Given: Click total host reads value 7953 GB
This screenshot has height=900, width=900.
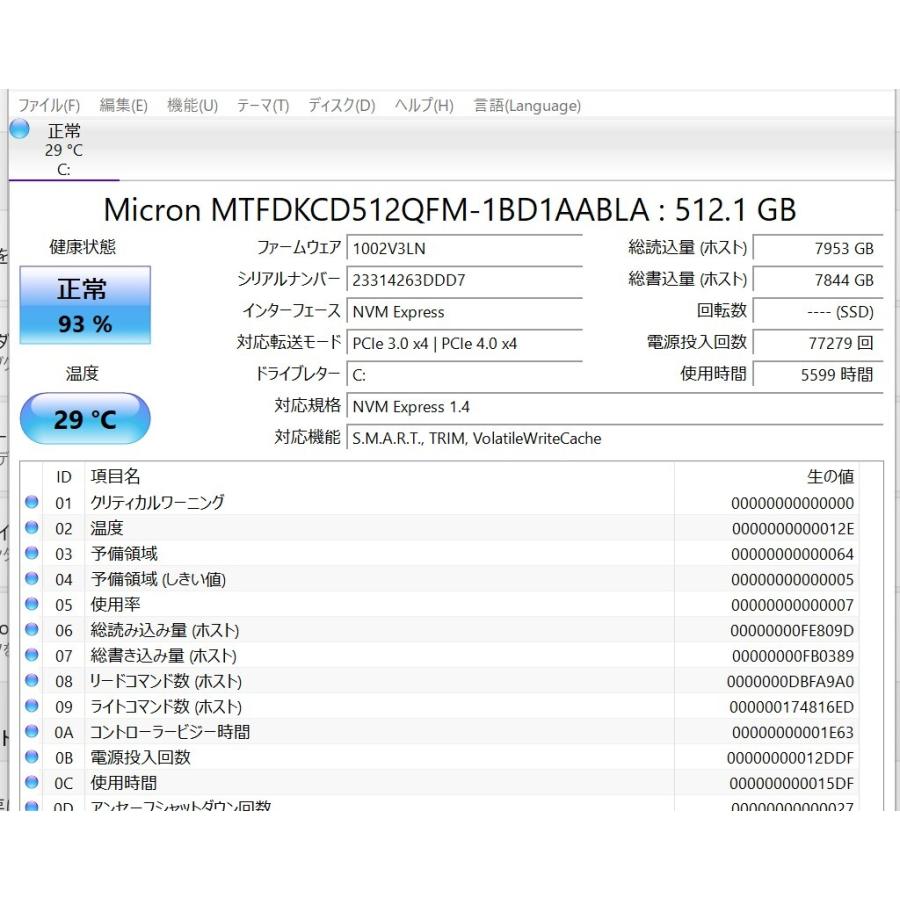Looking at the screenshot, I should click(x=818, y=249).
